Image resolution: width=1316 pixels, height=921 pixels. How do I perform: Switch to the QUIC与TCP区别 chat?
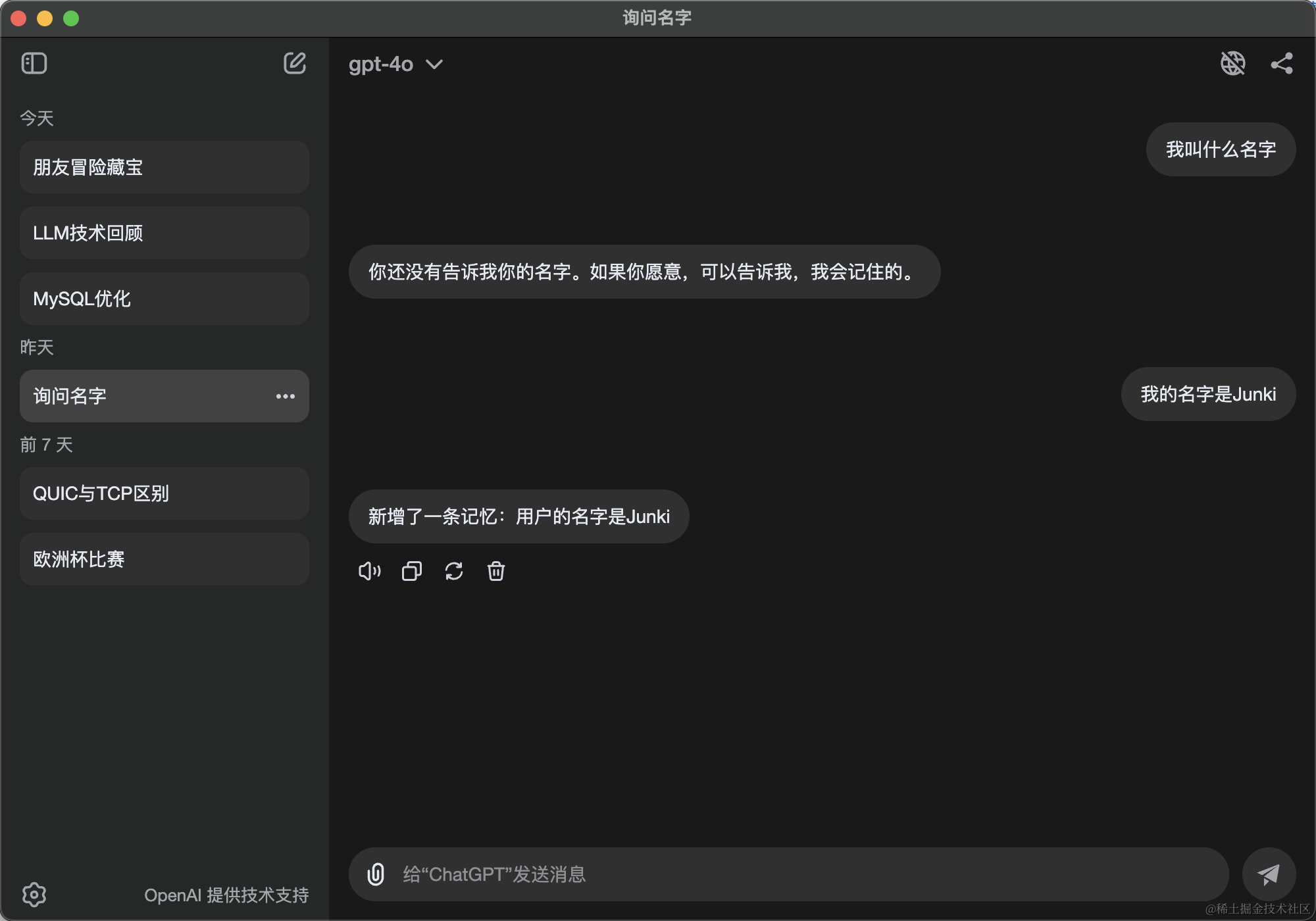164,493
